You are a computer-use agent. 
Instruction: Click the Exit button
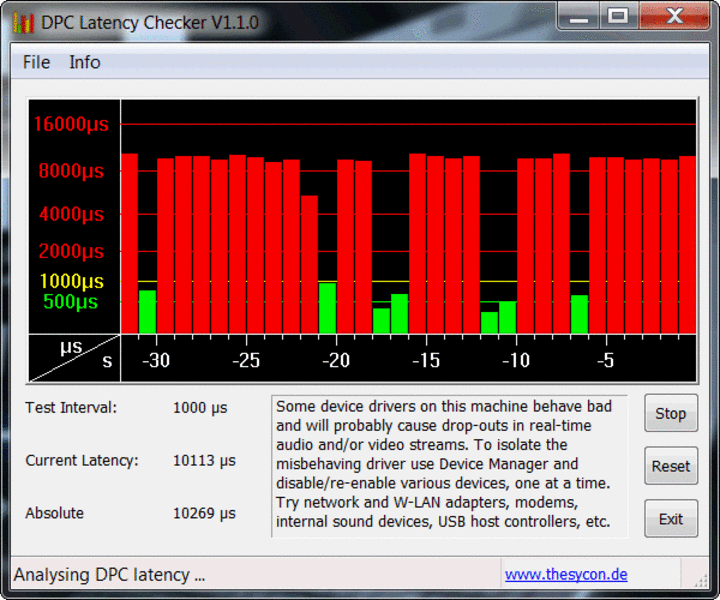[x=670, y=519]
